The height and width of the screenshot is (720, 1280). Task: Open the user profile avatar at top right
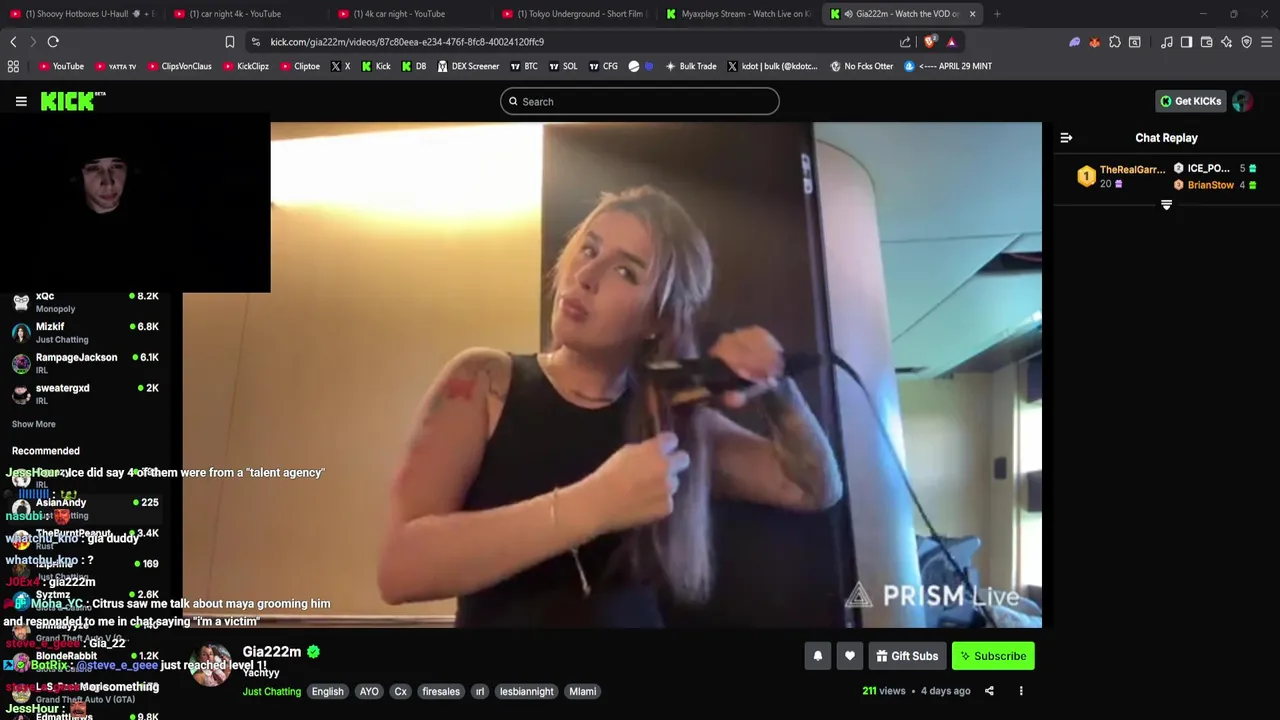[1243, 101]
